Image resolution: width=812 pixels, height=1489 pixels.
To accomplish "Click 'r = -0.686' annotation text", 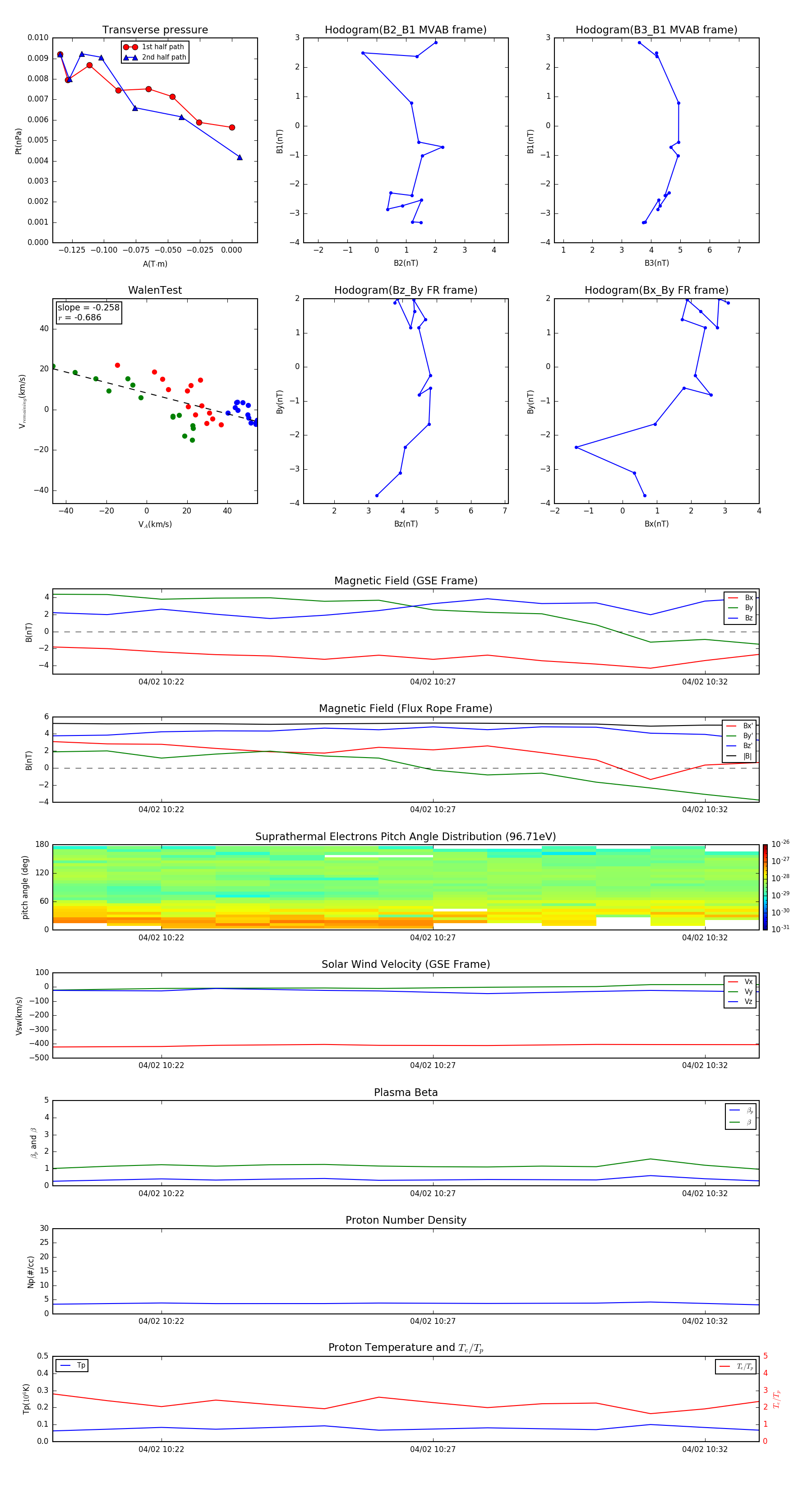I will pyautogui.click(x=80, y=318).
